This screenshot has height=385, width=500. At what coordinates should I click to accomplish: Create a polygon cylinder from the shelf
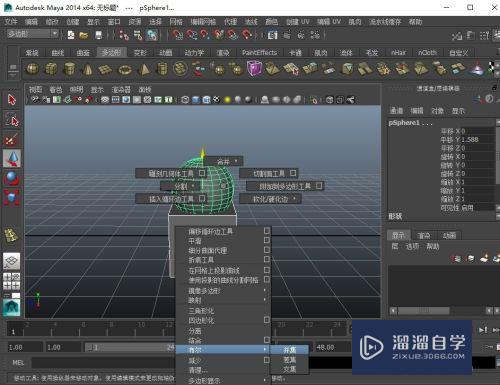(x=69, y=69)
